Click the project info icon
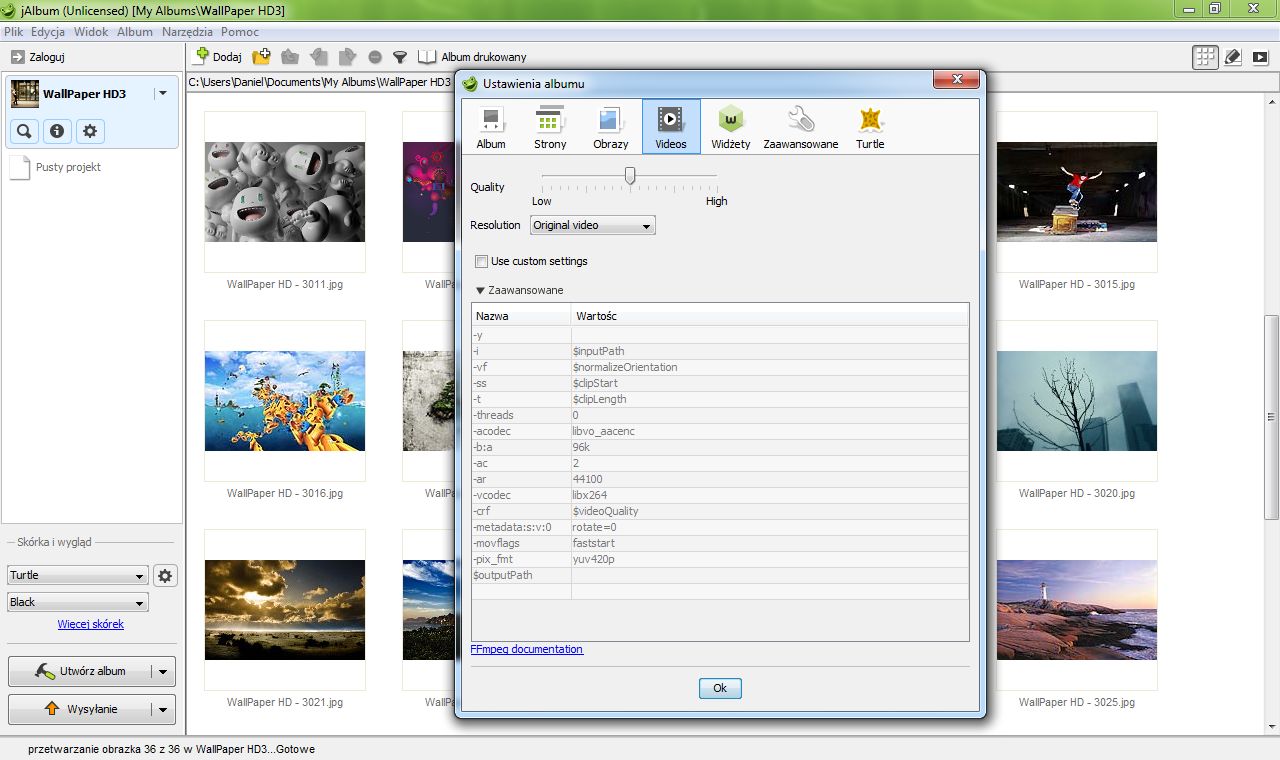 click(x=57, y=131)
